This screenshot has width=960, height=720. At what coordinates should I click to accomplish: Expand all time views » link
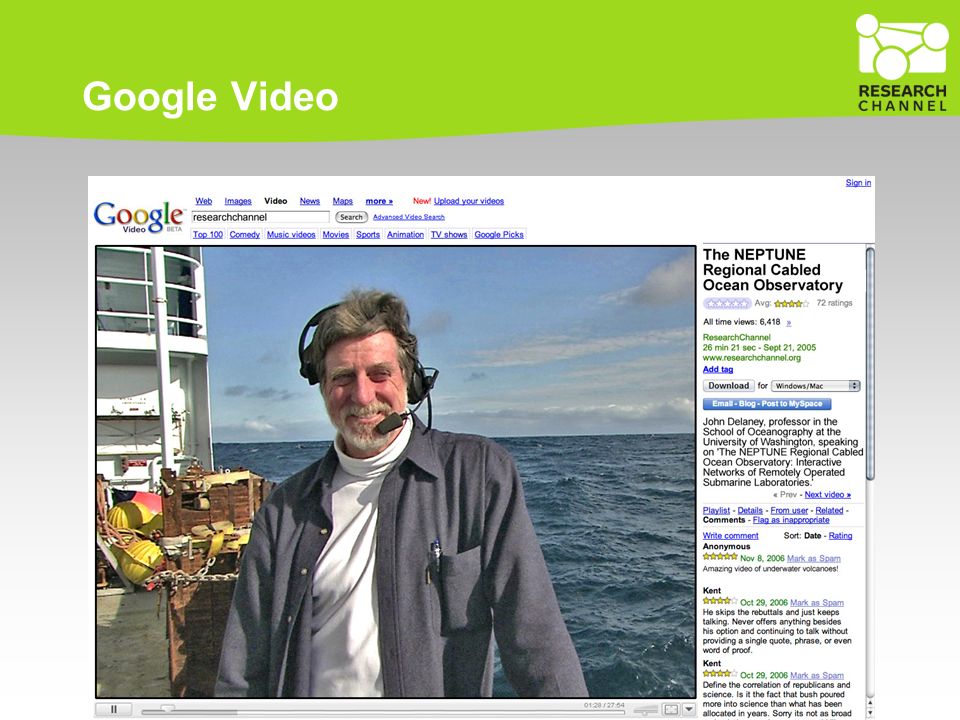789,323
